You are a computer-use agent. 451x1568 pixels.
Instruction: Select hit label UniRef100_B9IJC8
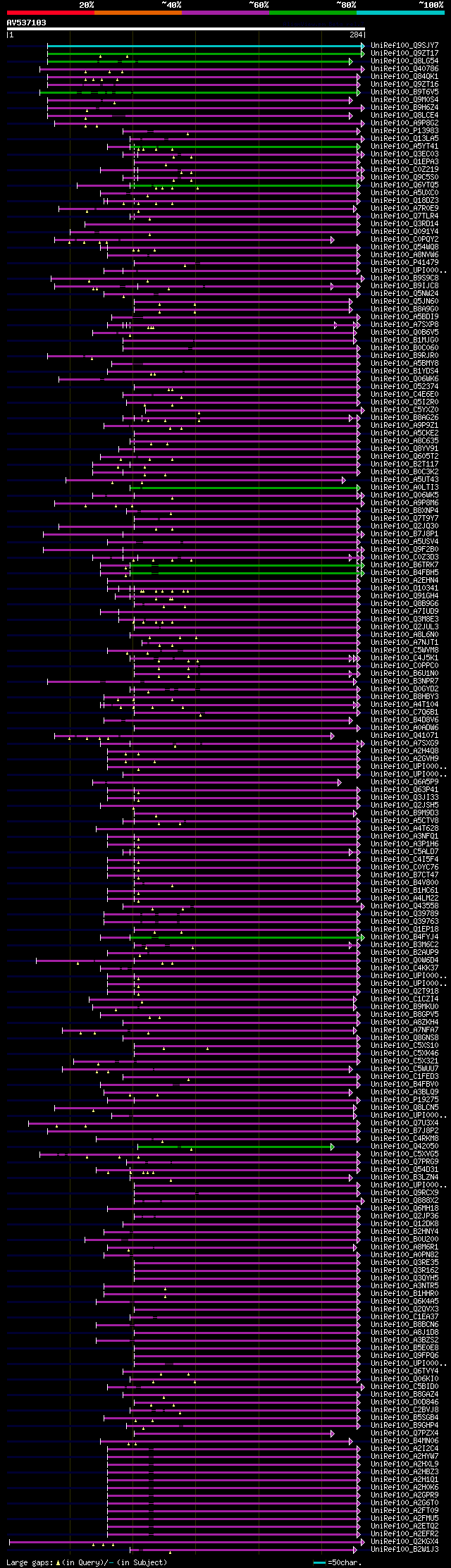coord(404,286)
